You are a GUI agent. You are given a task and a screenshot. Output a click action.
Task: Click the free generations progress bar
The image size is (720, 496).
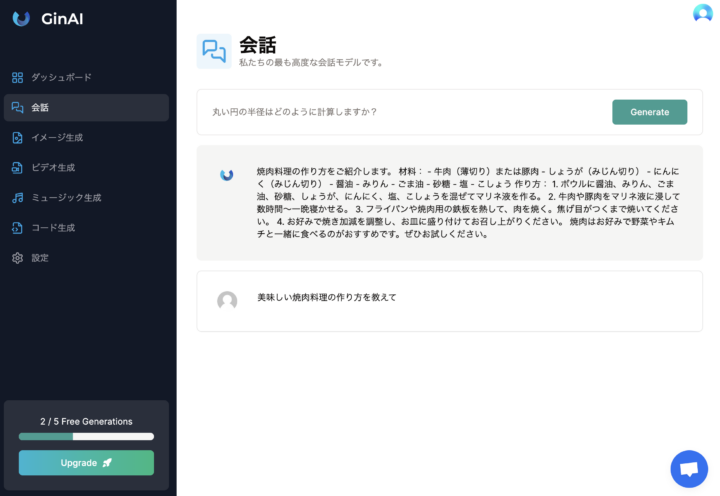pyautogui.click(x=86, y=436)
